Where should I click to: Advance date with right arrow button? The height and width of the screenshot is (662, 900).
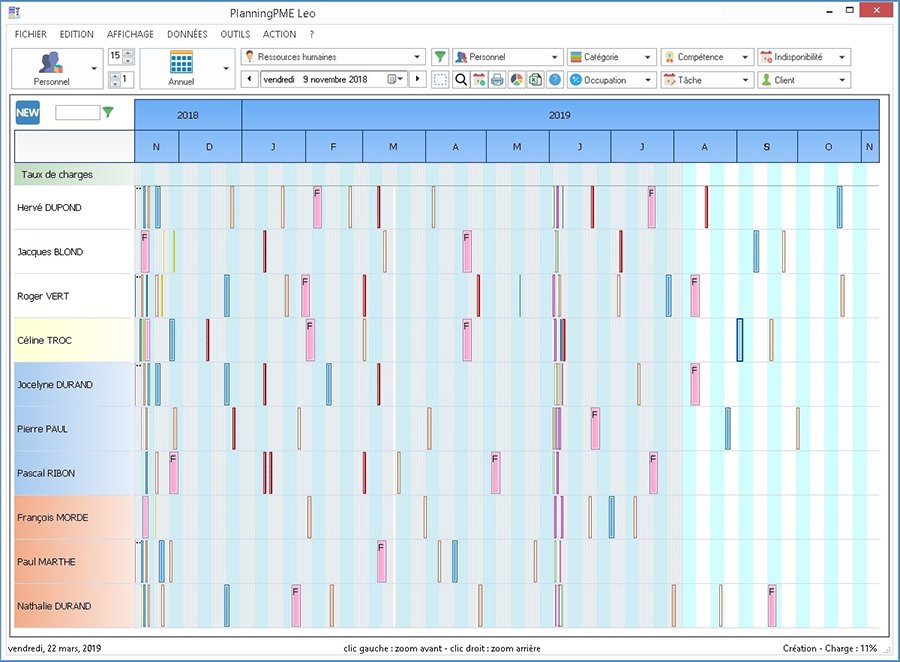[418, 79]
